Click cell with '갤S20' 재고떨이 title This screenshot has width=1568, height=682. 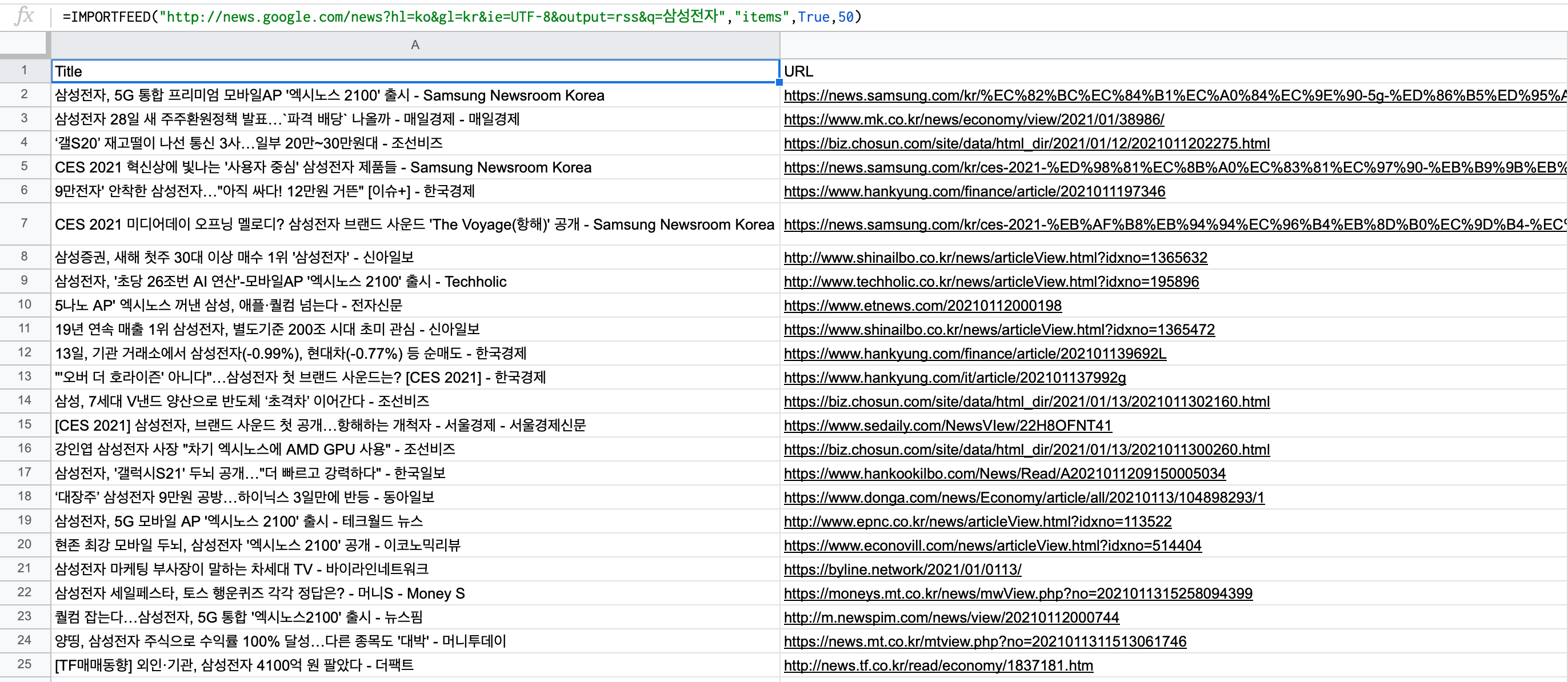(249, 143)
